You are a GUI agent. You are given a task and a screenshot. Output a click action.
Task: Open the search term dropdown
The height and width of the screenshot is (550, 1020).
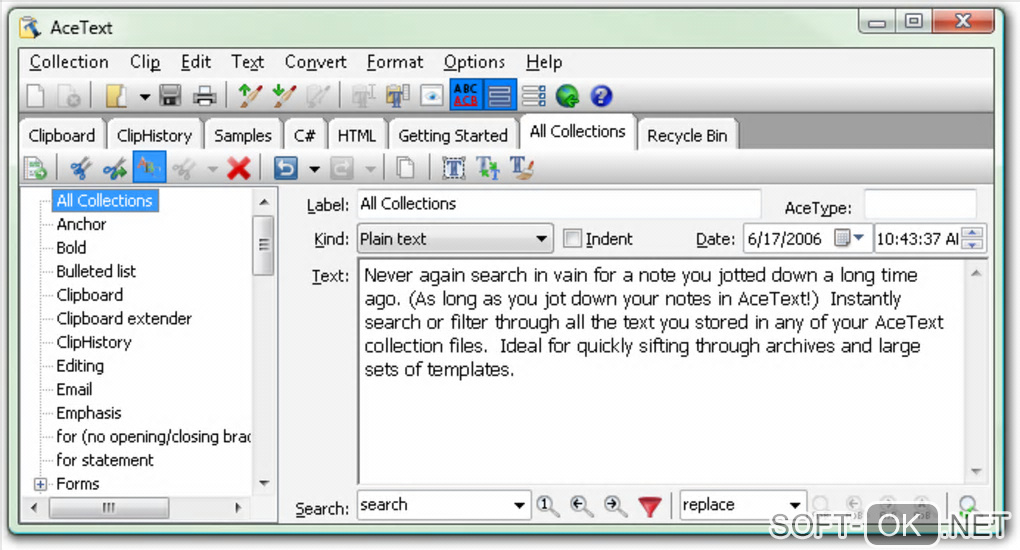(518, 505)
